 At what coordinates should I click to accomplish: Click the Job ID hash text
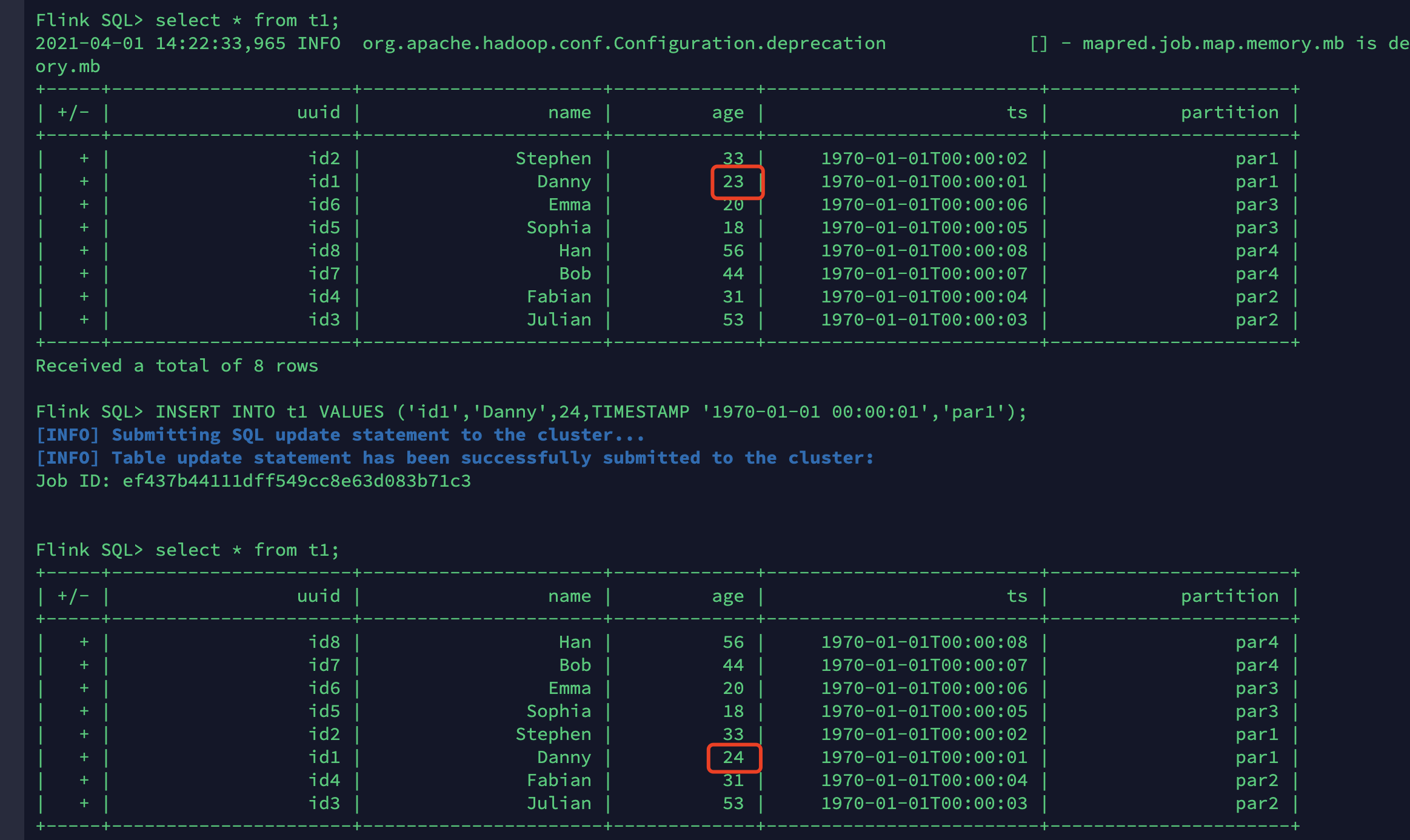[296, 481]
